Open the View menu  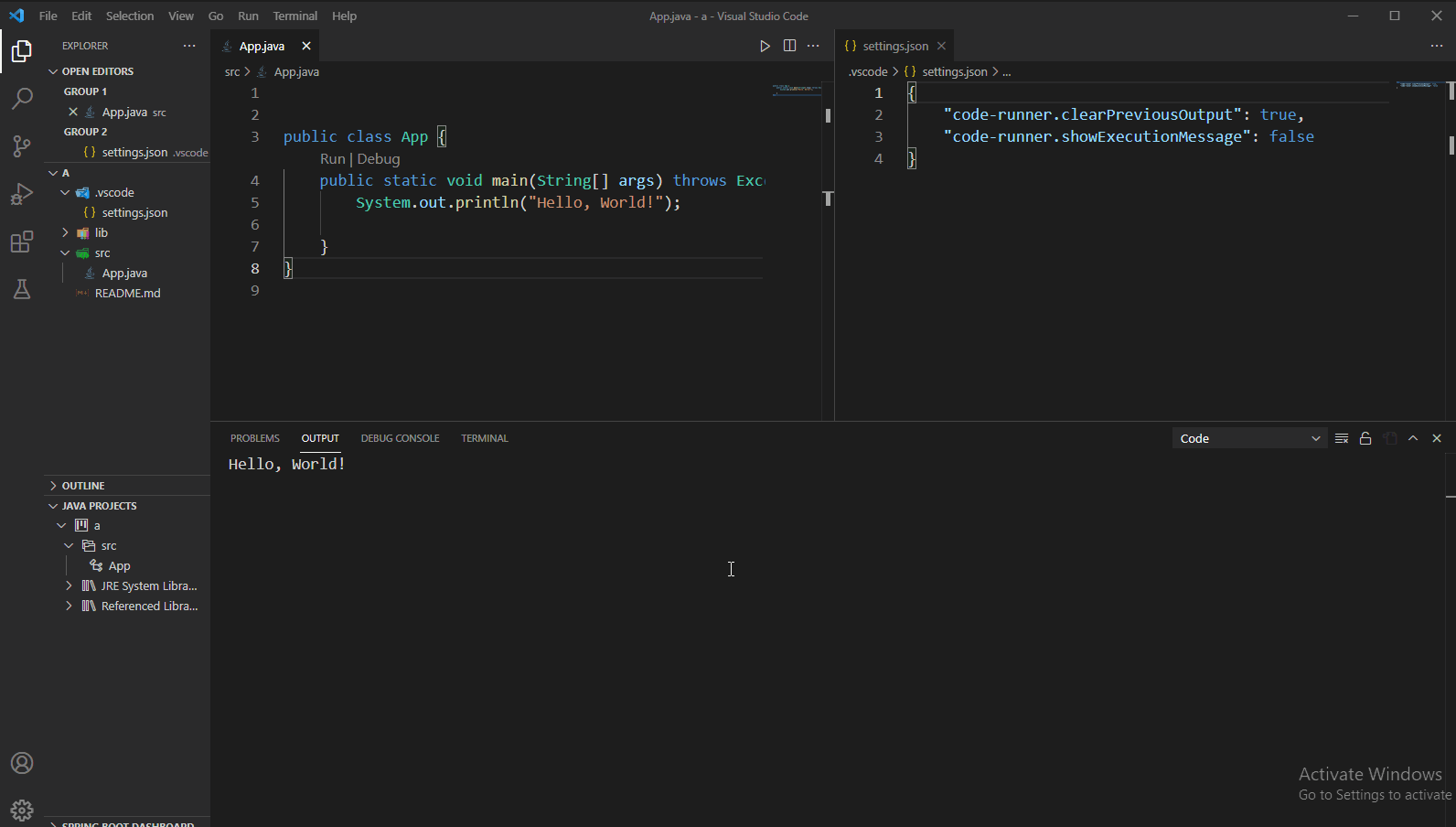[181, 16]
